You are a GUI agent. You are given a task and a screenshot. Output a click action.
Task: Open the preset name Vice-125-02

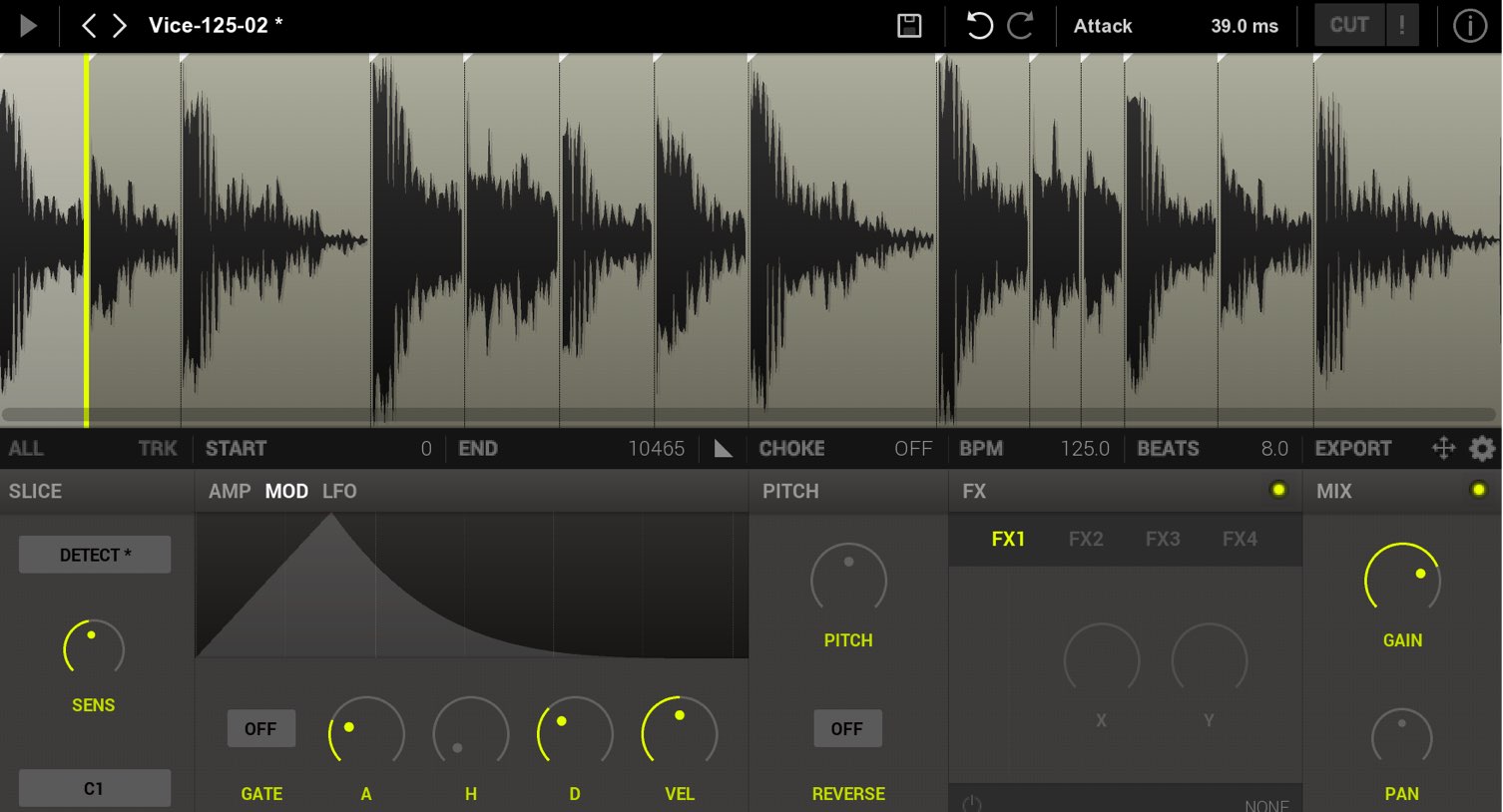tap(216, 26)
